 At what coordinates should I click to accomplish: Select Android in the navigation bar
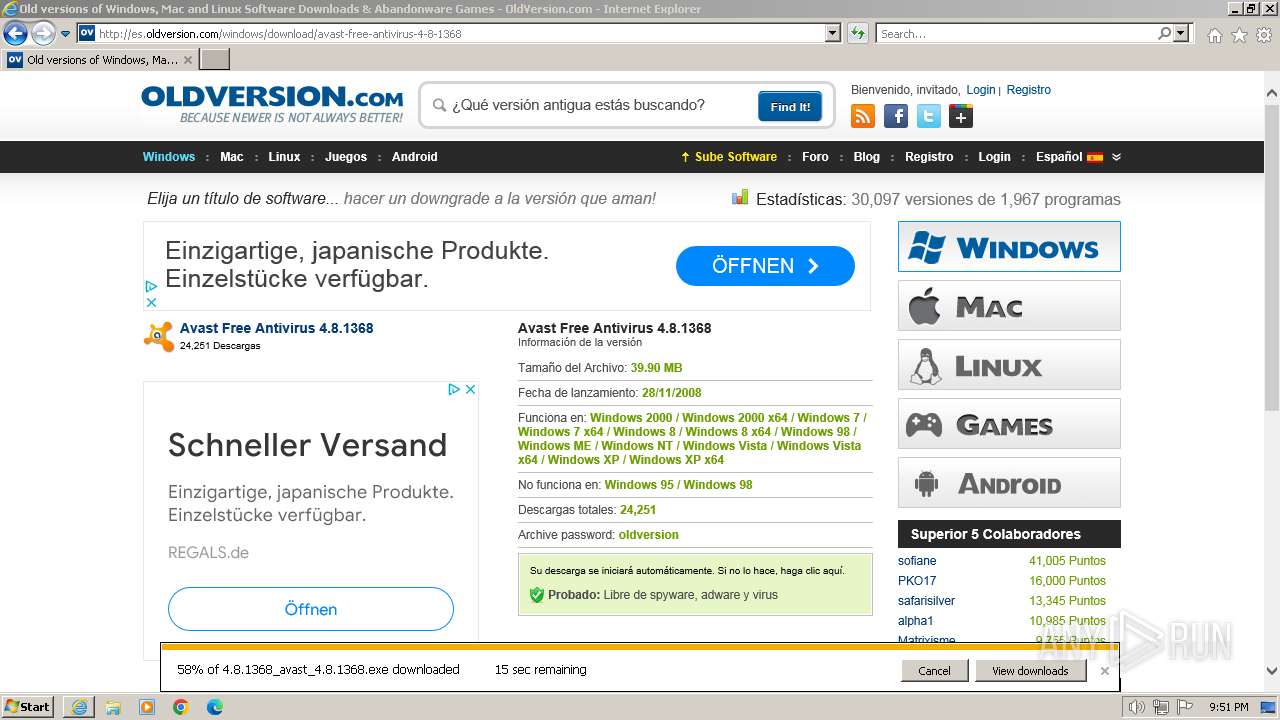coord(415,157)
